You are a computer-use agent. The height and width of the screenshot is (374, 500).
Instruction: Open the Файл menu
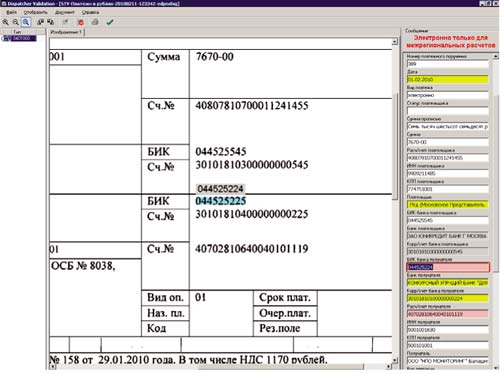tap(11, 12)
